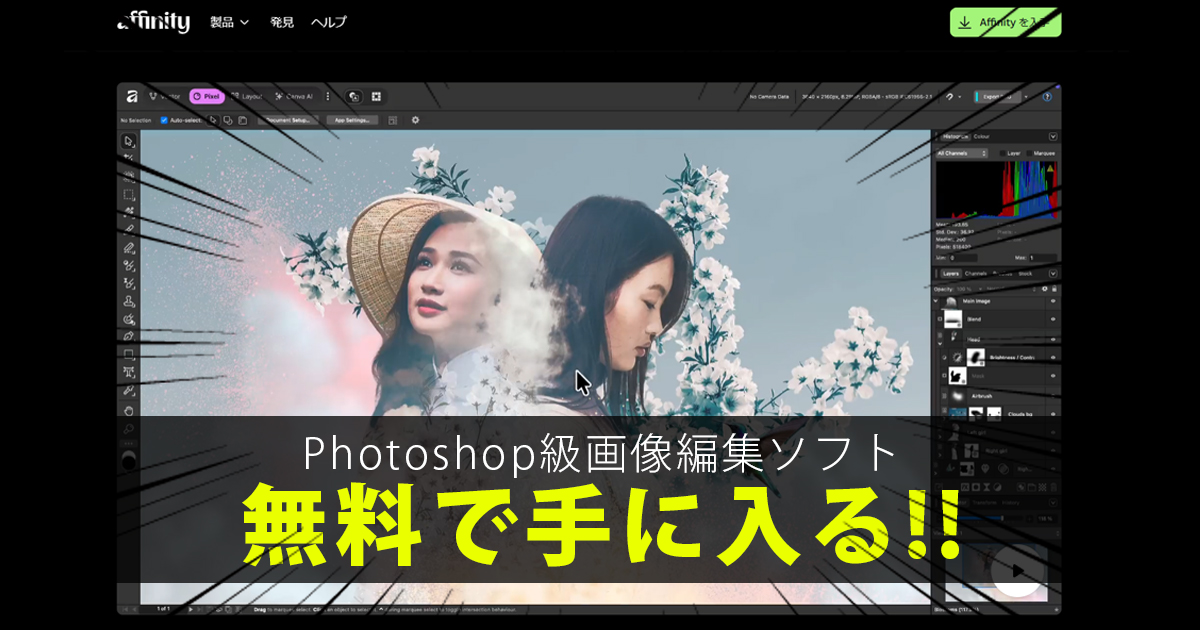Choose the Clone stamp tool

pyautogui.click(x=129, y=301)
